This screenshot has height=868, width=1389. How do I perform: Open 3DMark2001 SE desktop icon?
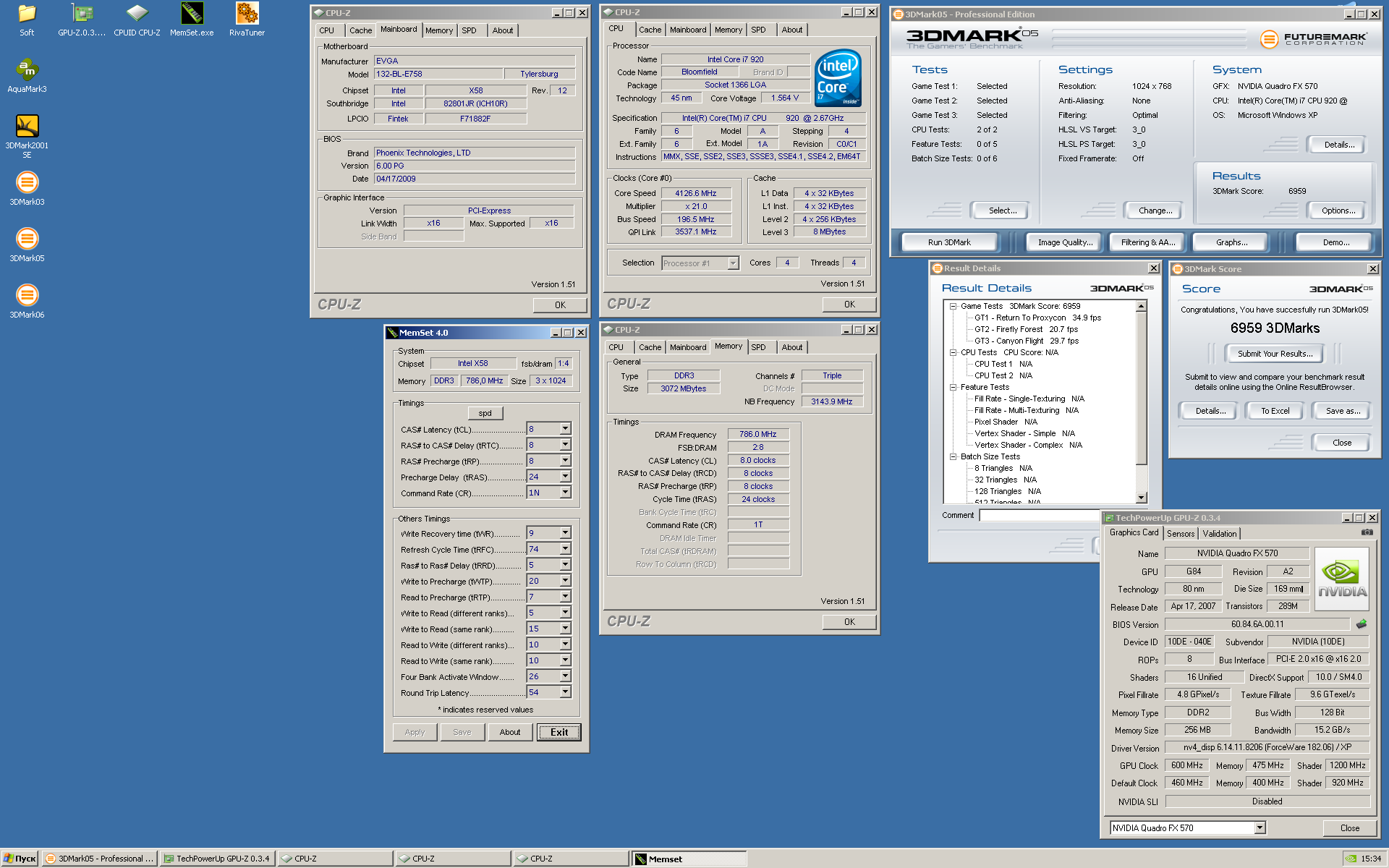pos(27,137)
